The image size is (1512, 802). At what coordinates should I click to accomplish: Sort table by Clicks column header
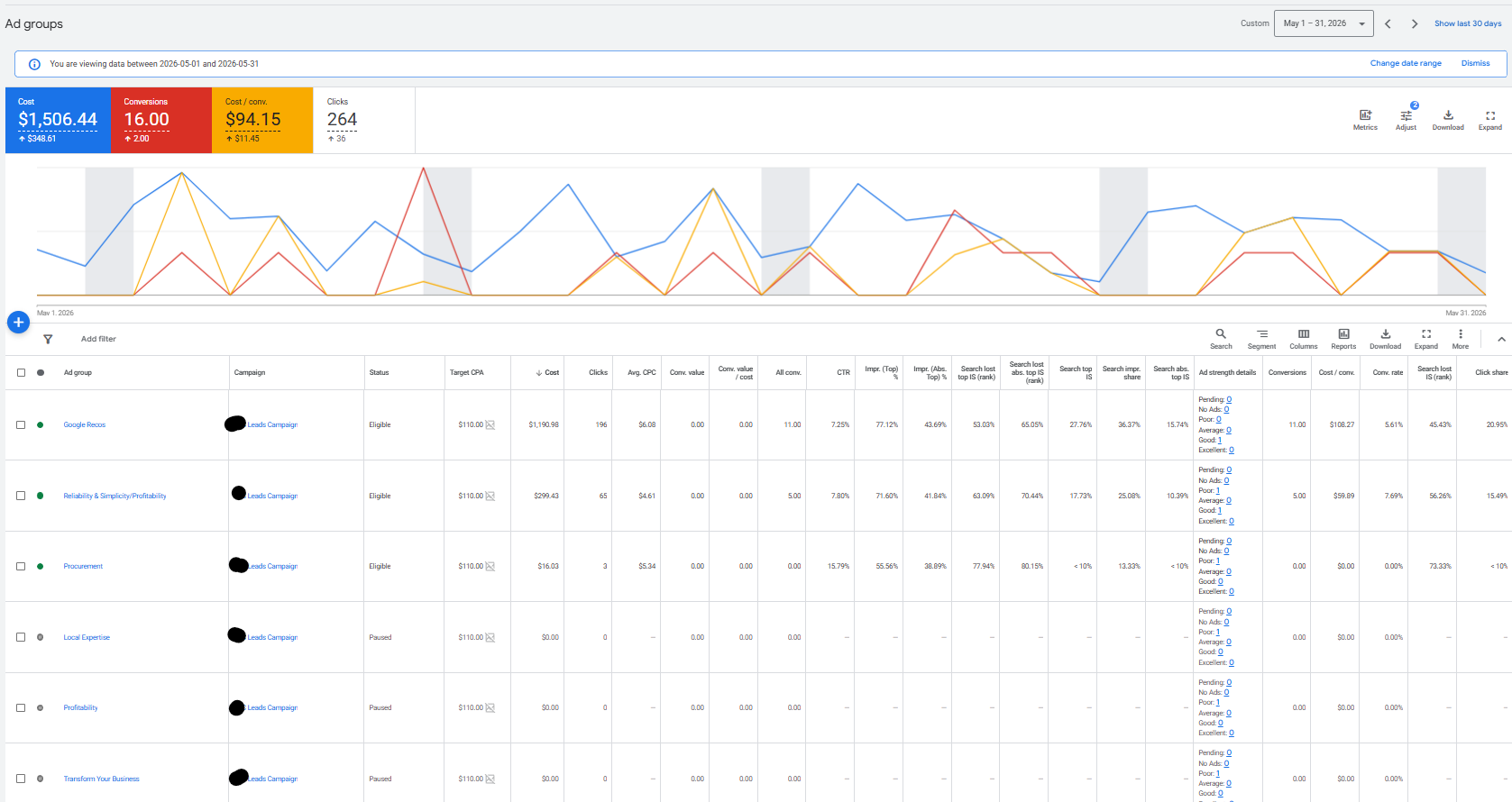599,373
